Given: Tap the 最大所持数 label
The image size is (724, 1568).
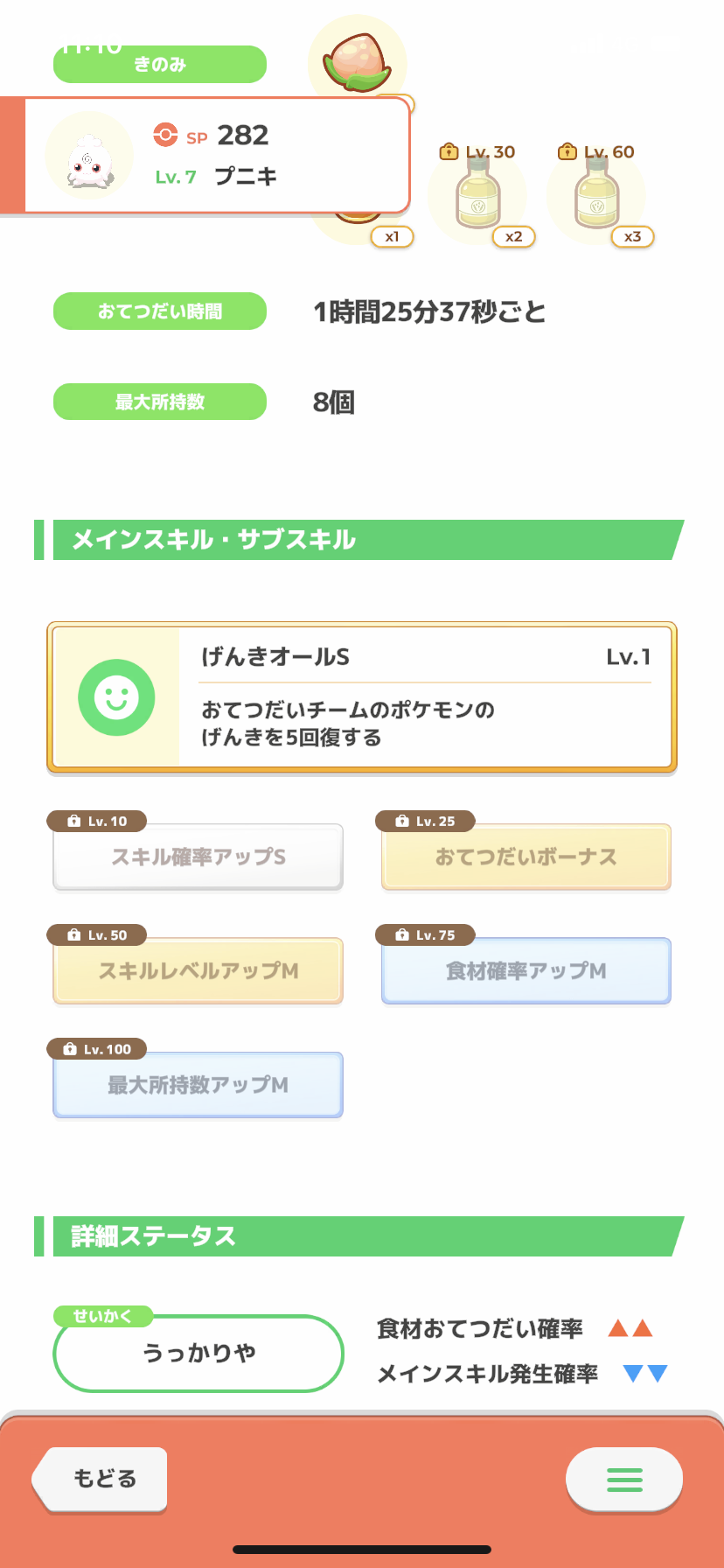Looking at the screenshot, I should pos(160,402).
